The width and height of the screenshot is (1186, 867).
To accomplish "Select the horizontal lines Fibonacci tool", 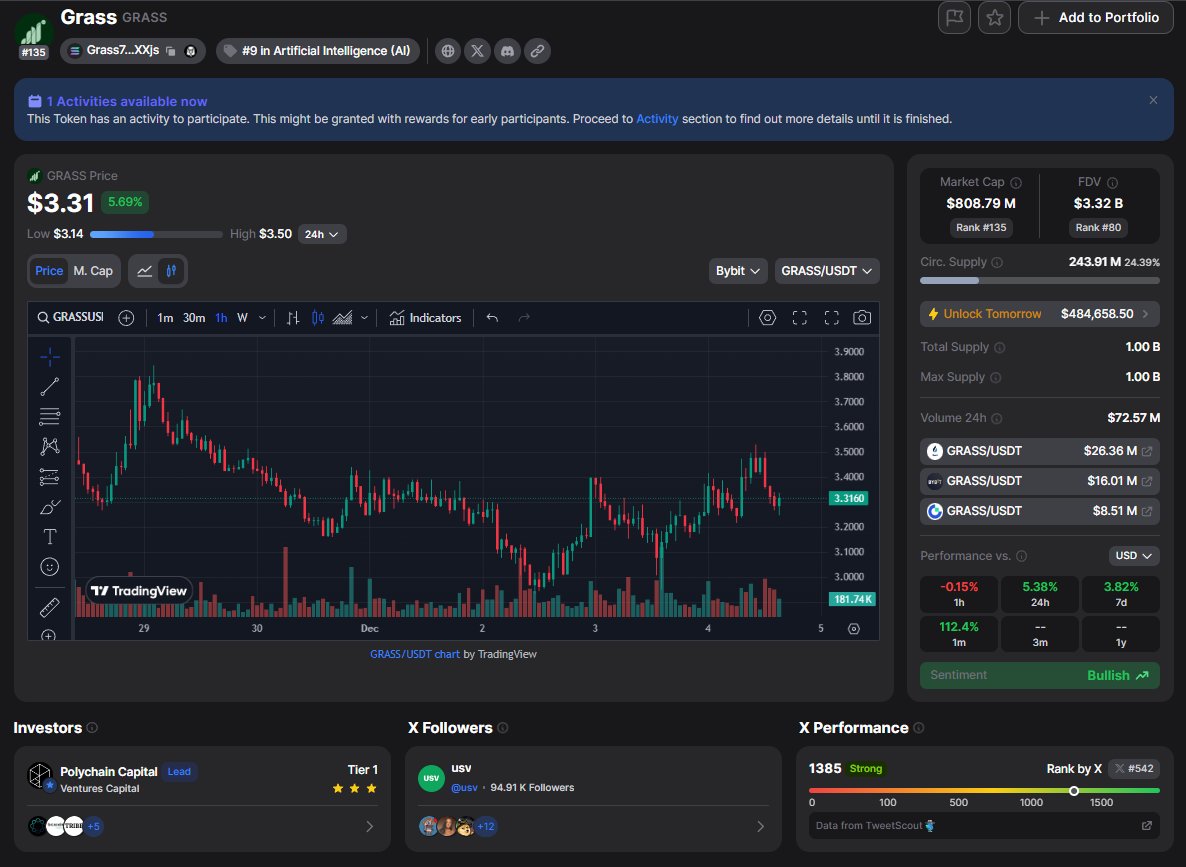I will (50, 416).
